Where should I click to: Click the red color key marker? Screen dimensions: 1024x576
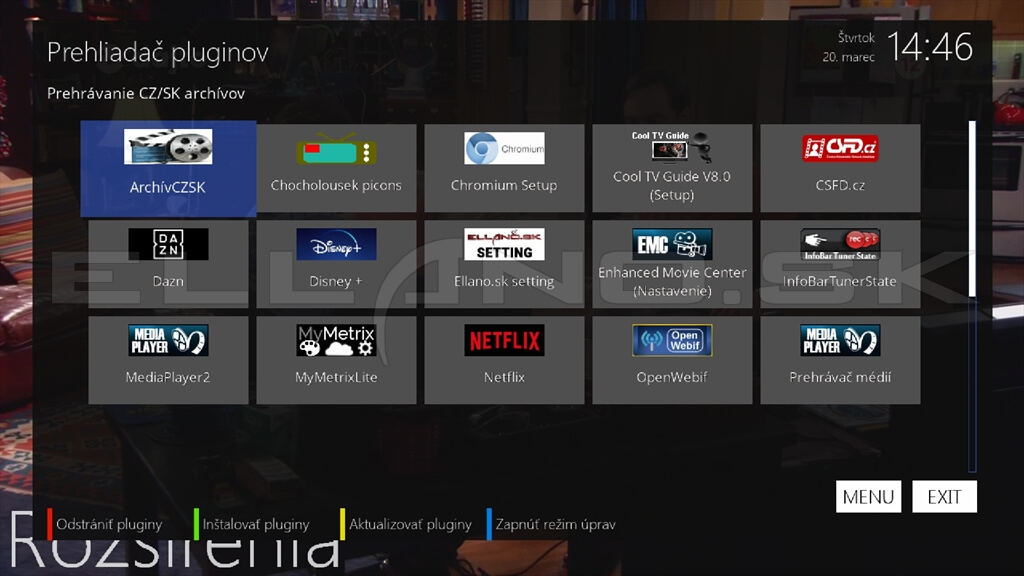(x=49, y=524)
